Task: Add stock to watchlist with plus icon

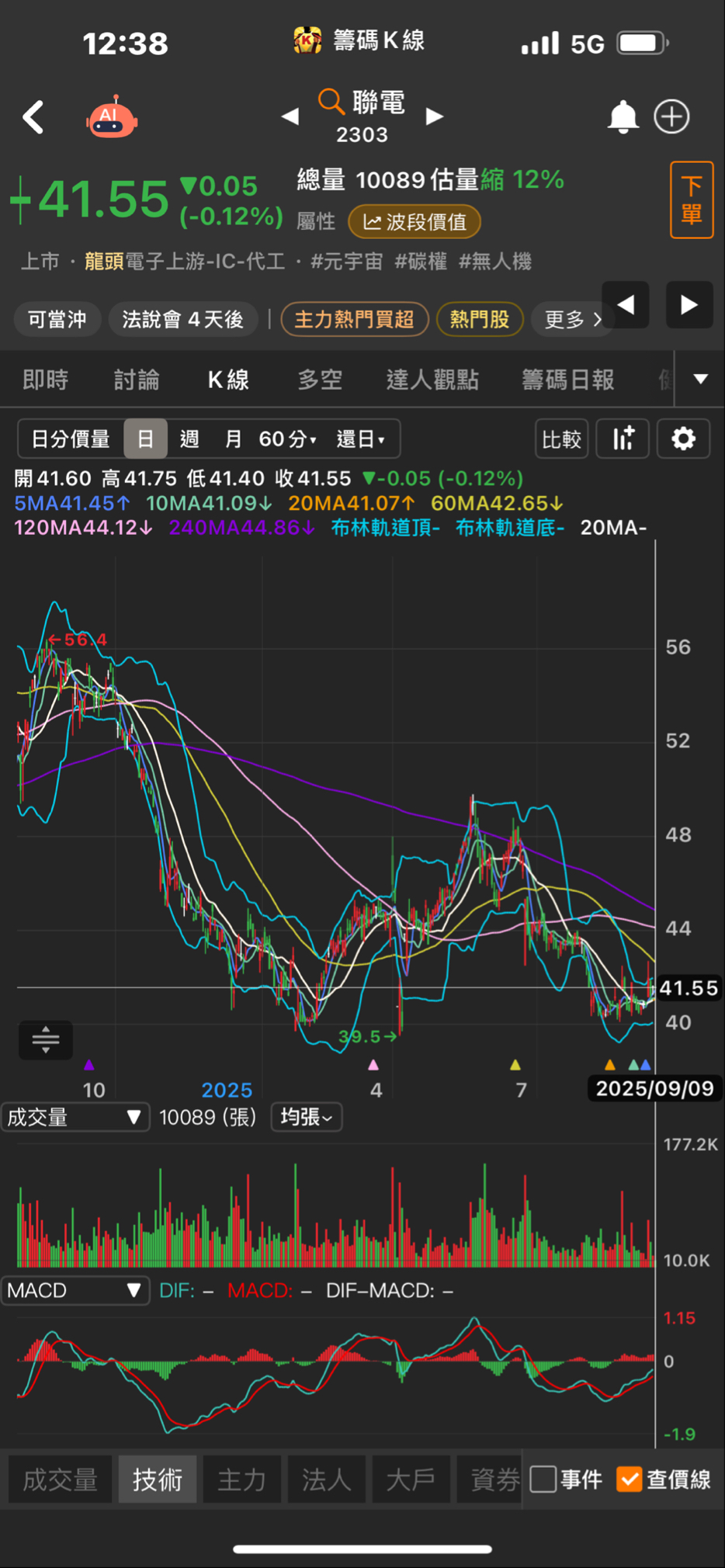Action: 671,117
